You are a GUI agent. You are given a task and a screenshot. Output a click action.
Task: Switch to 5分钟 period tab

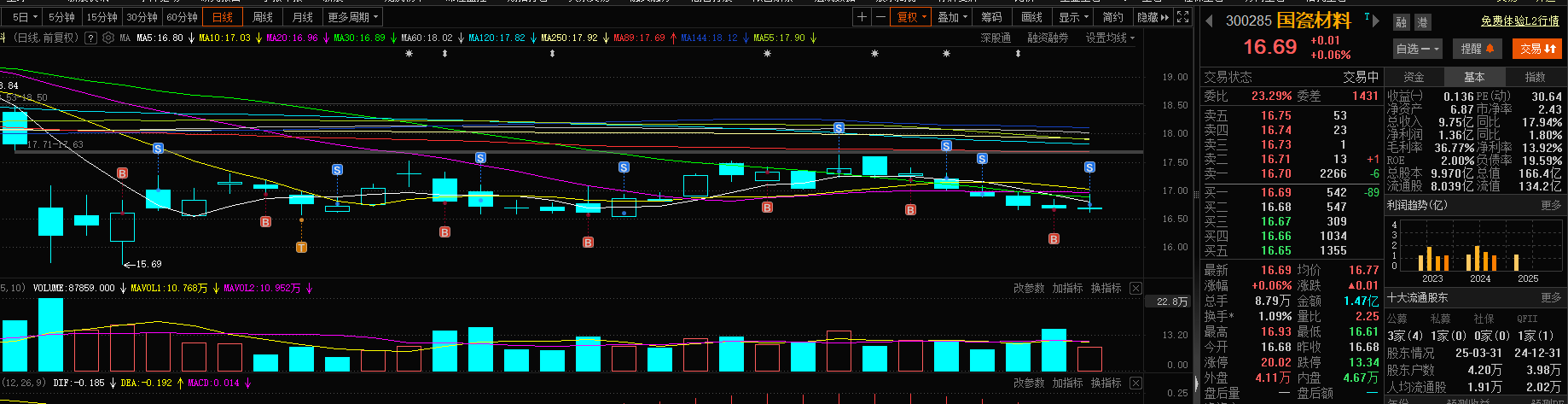61,17
